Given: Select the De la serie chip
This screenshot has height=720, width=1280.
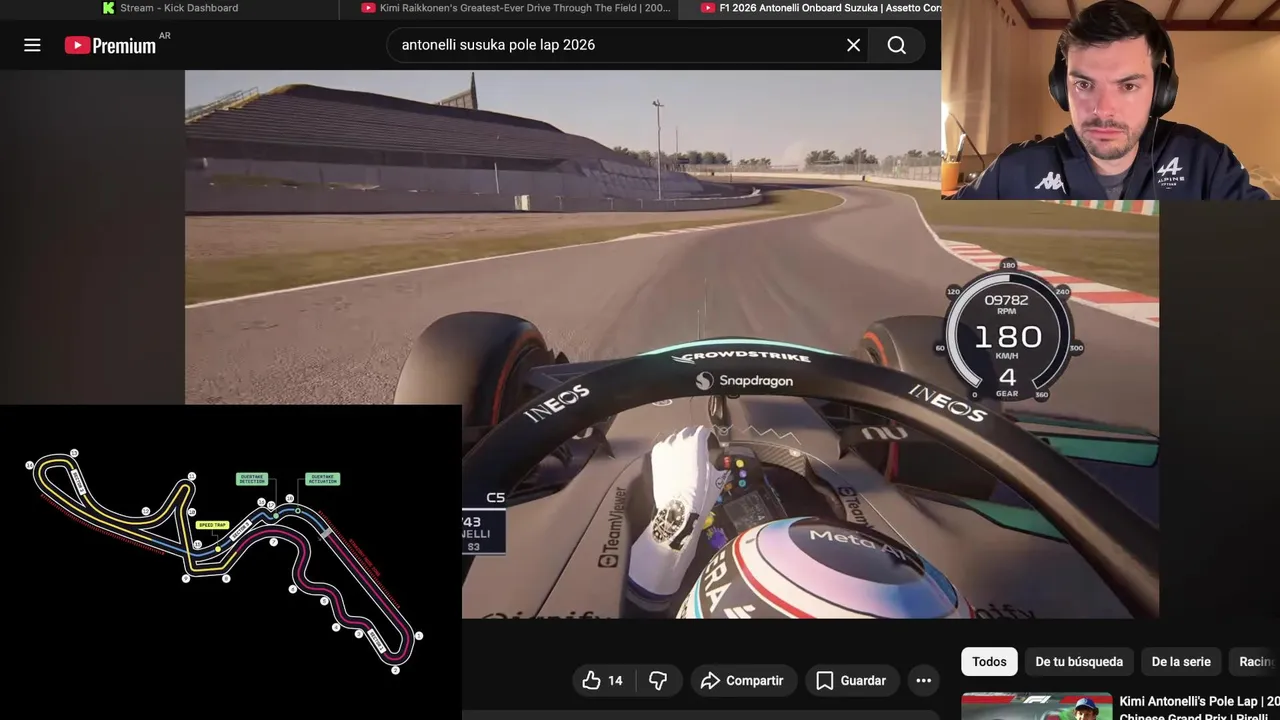Looking at the screenshot, I should (1181, 661).
